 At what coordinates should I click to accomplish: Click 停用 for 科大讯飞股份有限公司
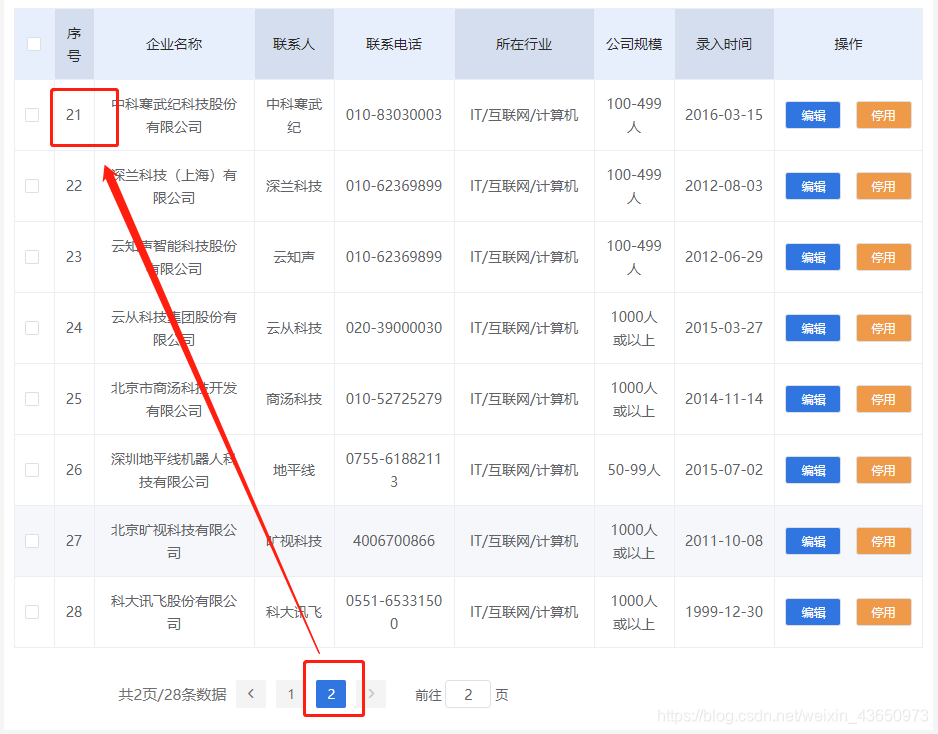(883, 612)
